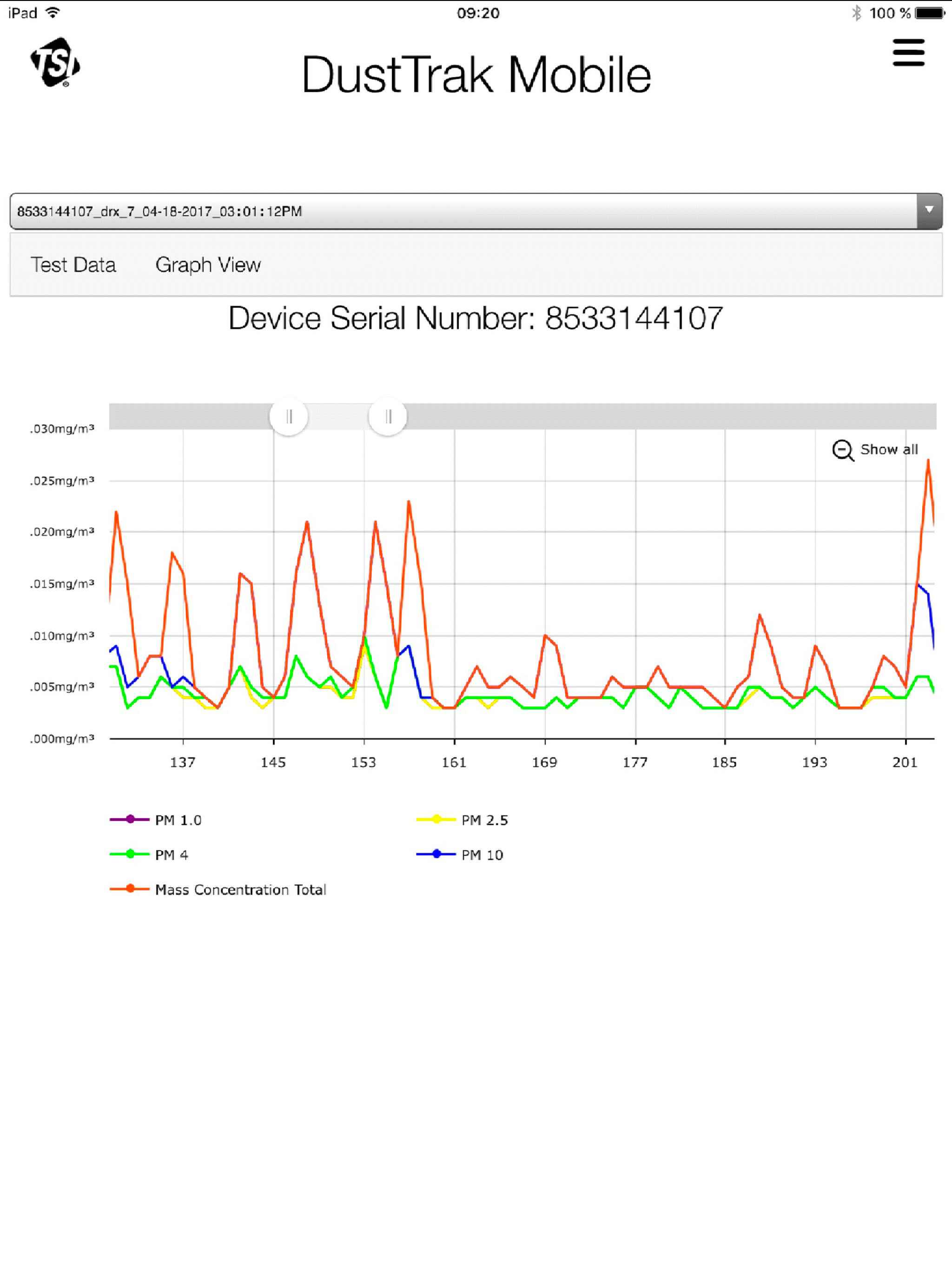Click the x-axis label 161
The width and height of the screenshot is (952, 1270).
click(454, 762)
